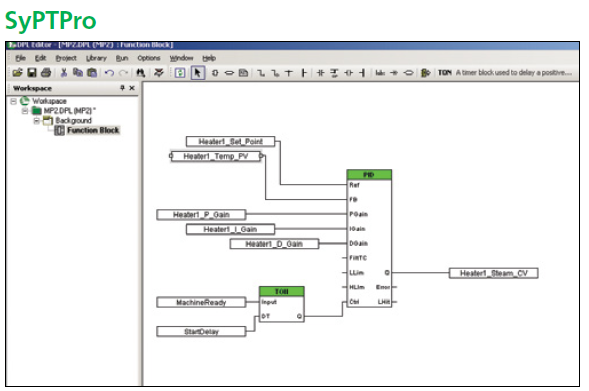Image resolution: width=589 pixels, height=391 pixels.
Task: Select the Heater1_Steam_CV output box
Action: (x=494, y=273)
